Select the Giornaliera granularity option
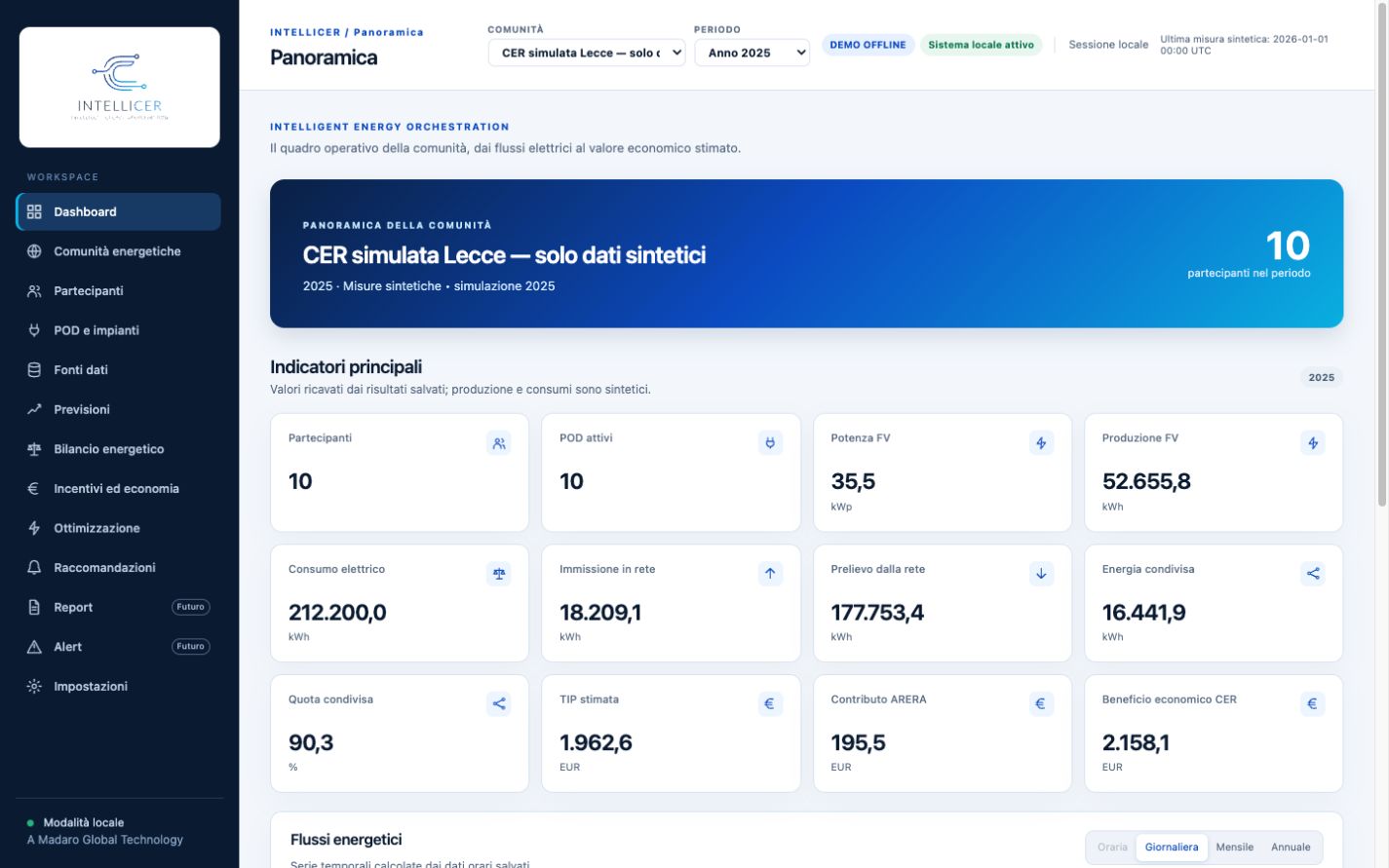 click(x=1172, y=848)
